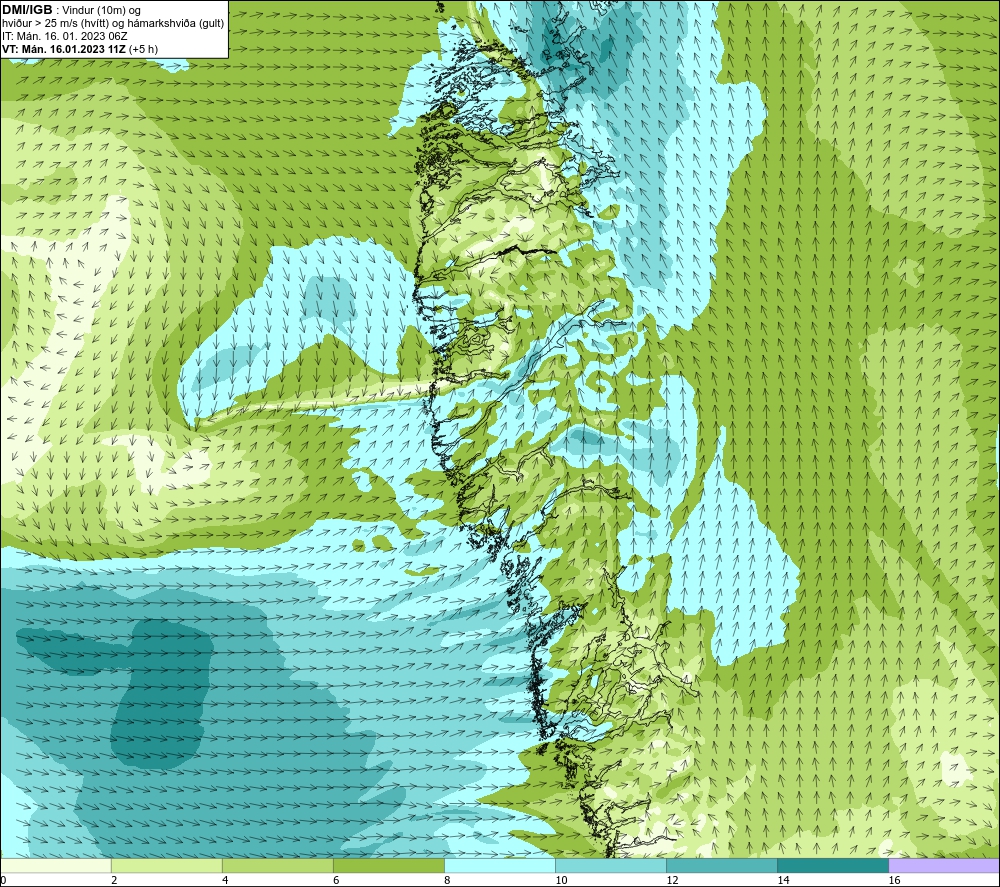1000x887 pixels.
Task: Click the legend label '4'
Action: point(225,881)
